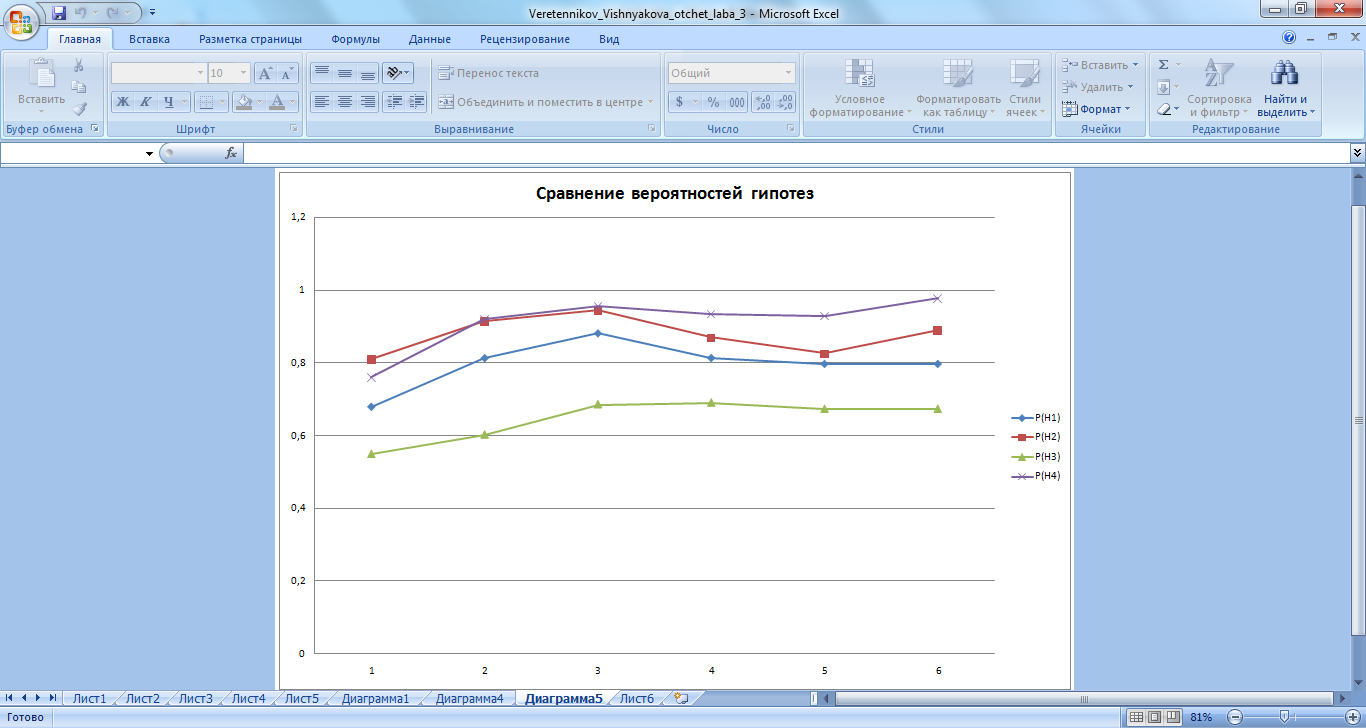This screenshot has height=728, width=1366.
Task: Copy the selection to clipboard
Action: pos(79,87)
